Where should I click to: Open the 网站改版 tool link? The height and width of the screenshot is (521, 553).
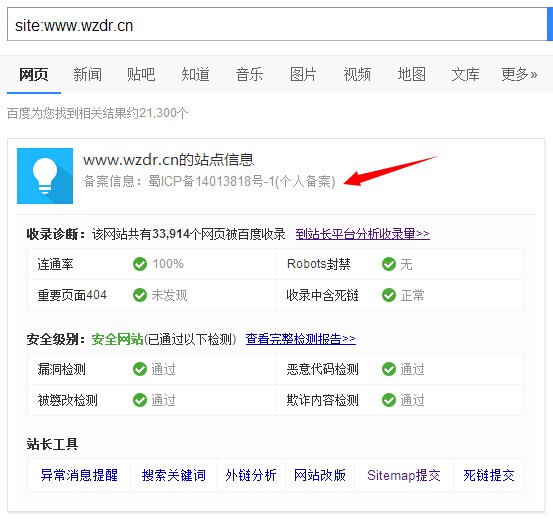(320, 475)
